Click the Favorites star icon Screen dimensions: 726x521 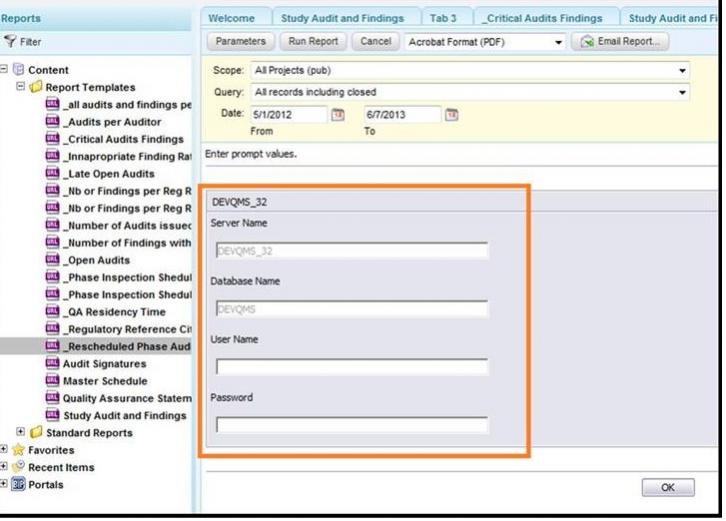[19, 449]
